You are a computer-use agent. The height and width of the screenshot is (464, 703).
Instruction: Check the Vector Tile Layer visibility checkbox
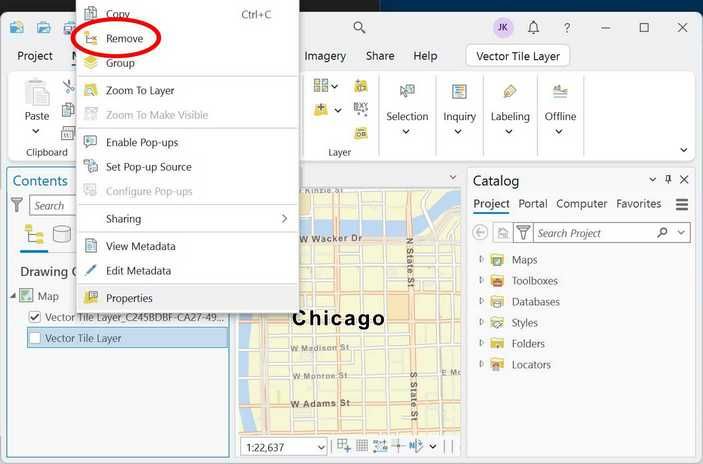coord(35,338)
